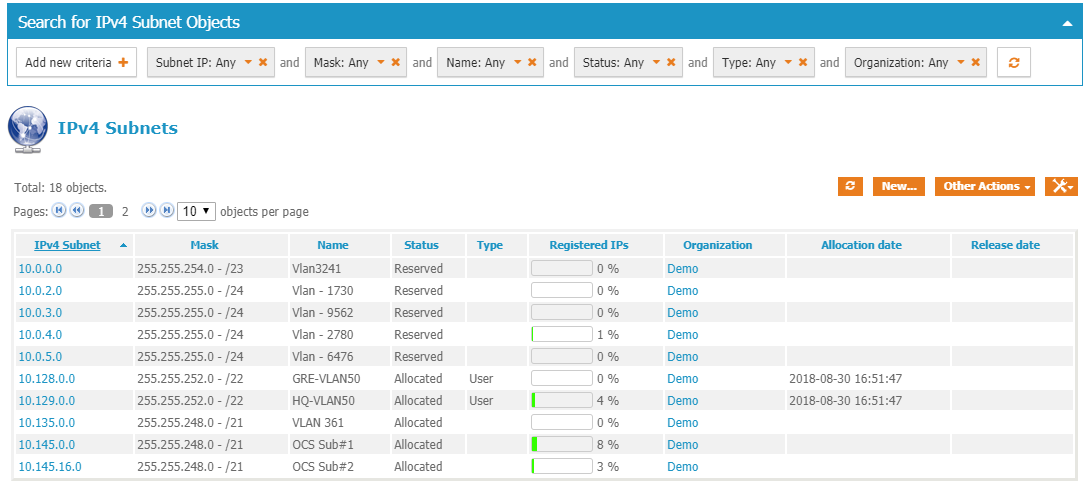The image size is (1086, 488).
Task: Collapse the search panel header arrow
Action: [x=1067, y=22]
